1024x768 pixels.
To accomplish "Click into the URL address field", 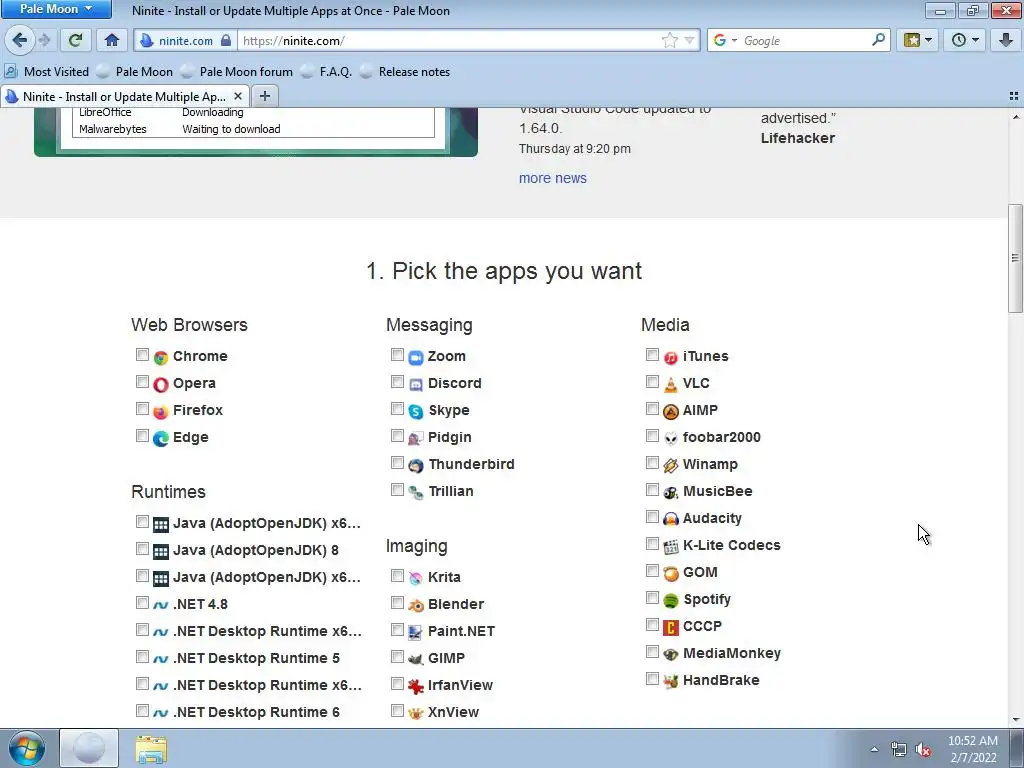I will [x=451, y=40].
